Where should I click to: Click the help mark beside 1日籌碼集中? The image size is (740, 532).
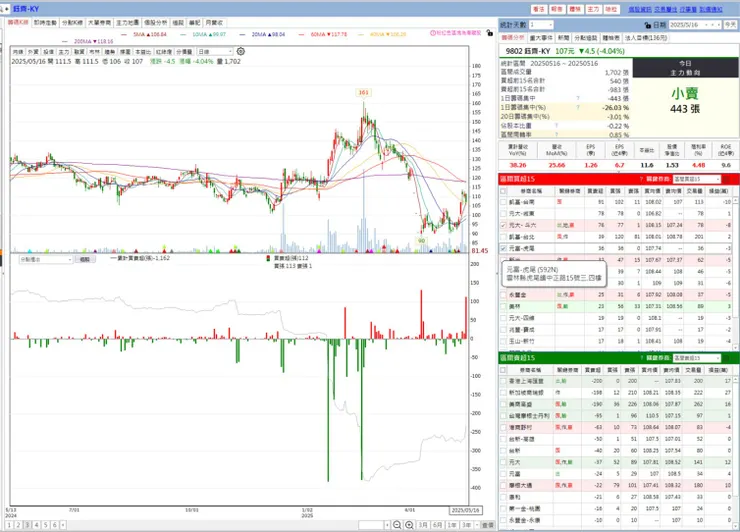point(578,98)
